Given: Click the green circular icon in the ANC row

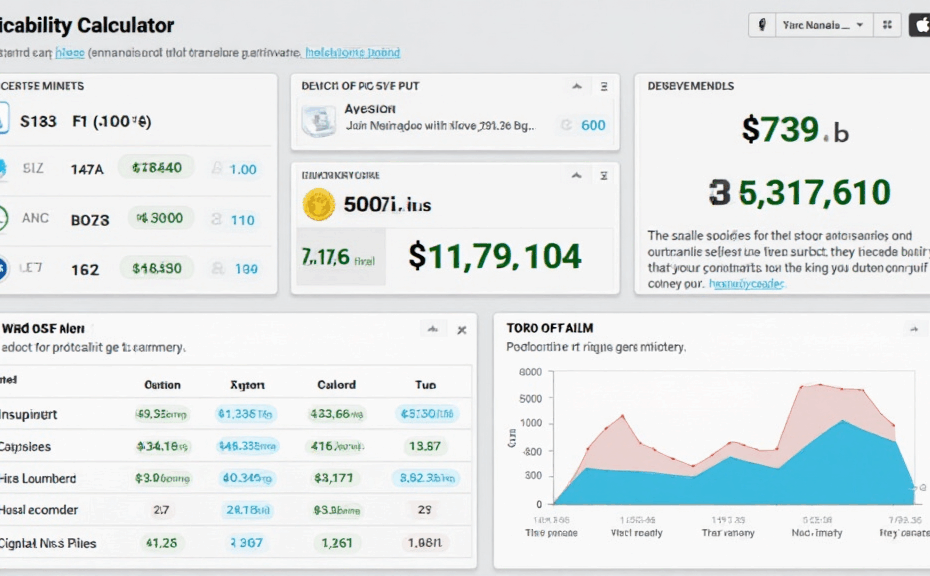Looking at the screenshot, I should pos(3,218).
